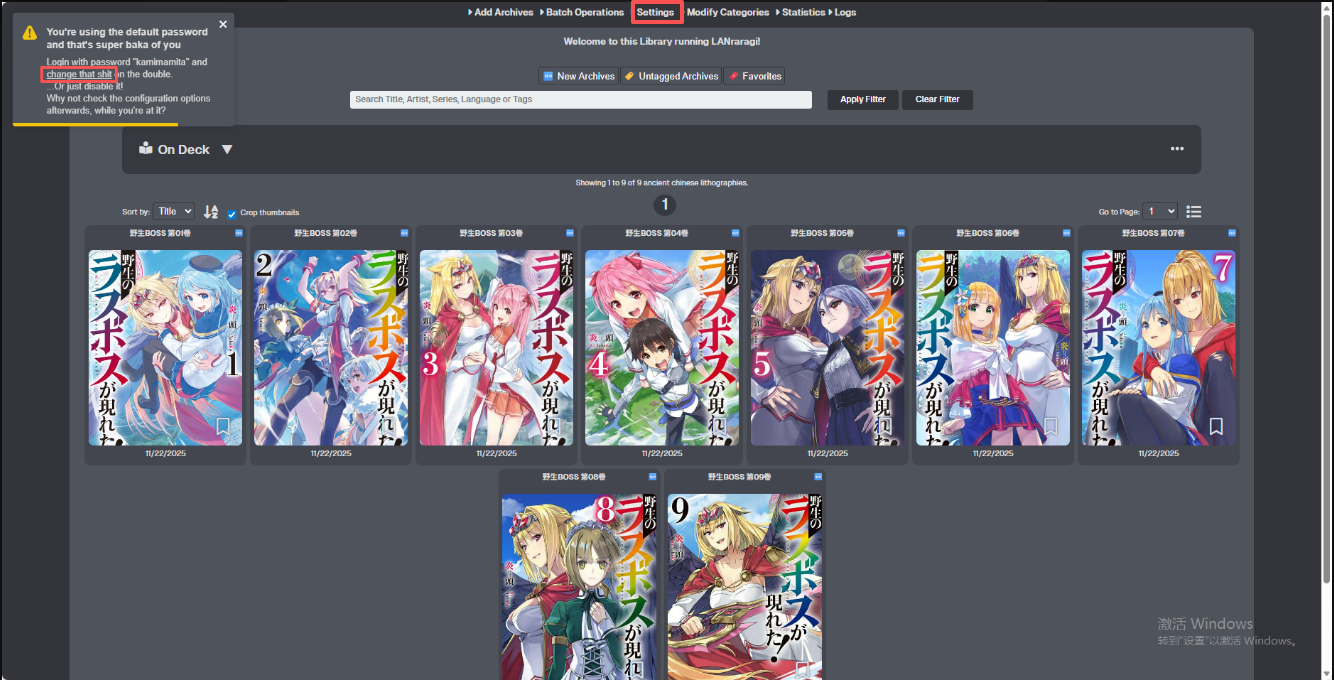Image resolution: width=1334 pixels, height=680 pixels.
Task: Bookmark volume 1 using its cover bookmark icon
Action: tap(223, 427)
